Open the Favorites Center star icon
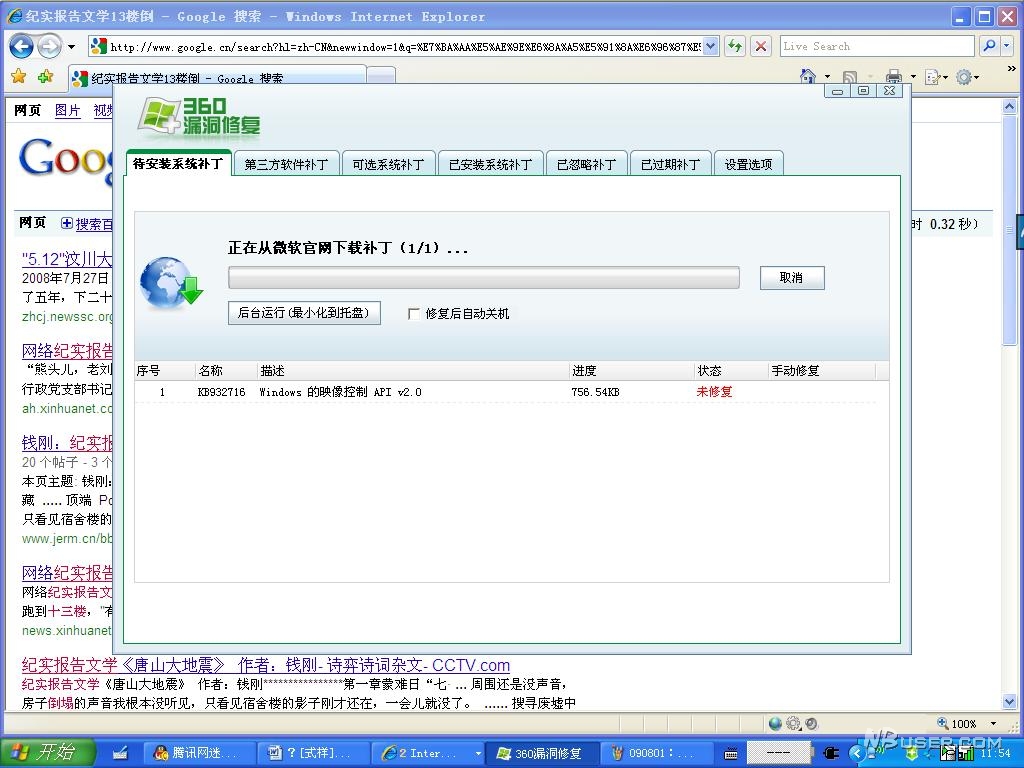Image resolution: width=1024 pixels, height=768 pixels. (19, 77)
